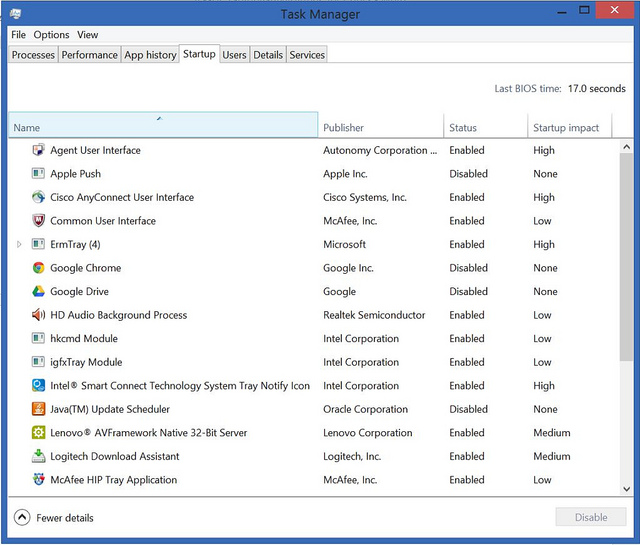The width and height of the screenshot is (640, 545).
Task: Click the Disable button
Action: click(590, 517)
